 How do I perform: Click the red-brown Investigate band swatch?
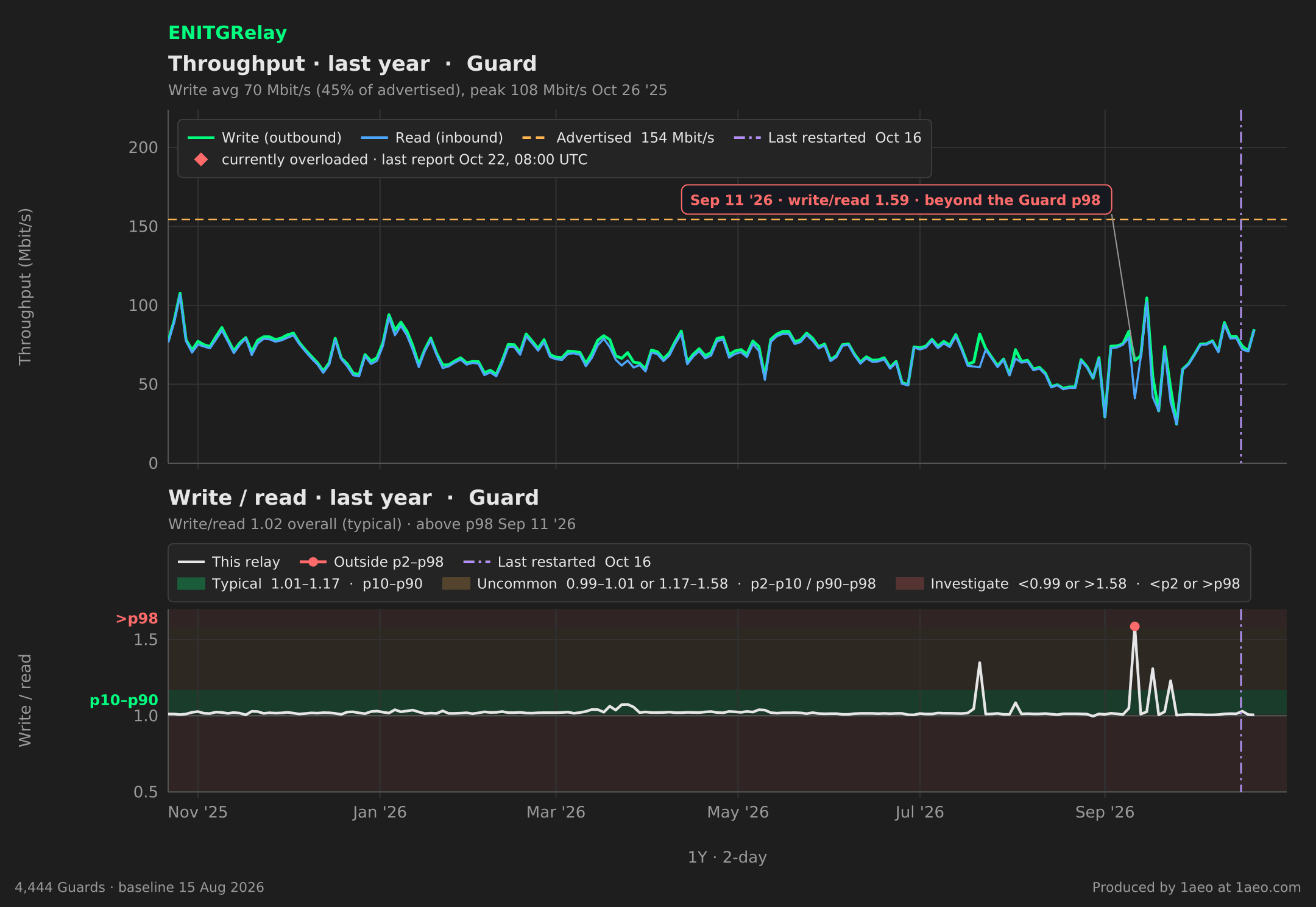tap(910, 584)
